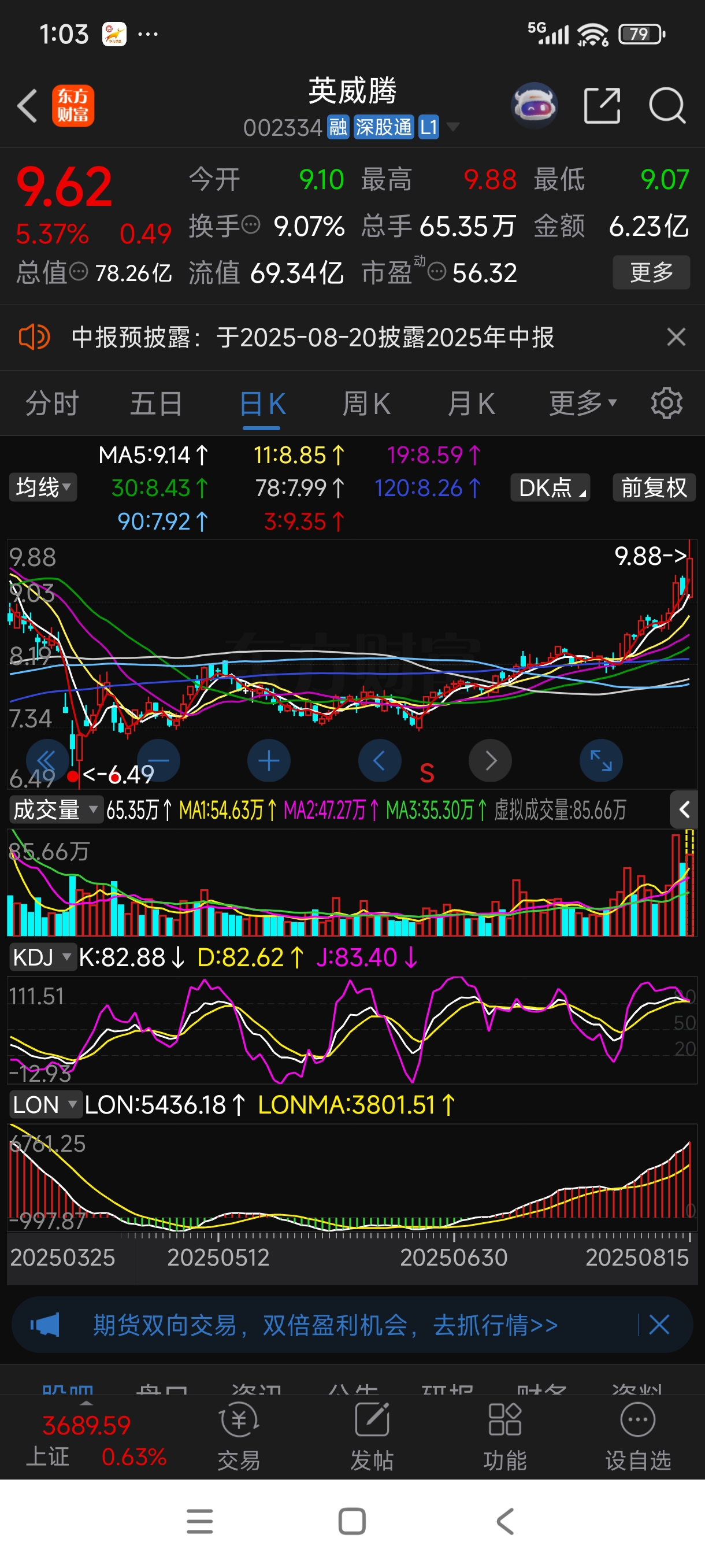
Task: Open 总值 info circle icon
Action: coord(79,272)
